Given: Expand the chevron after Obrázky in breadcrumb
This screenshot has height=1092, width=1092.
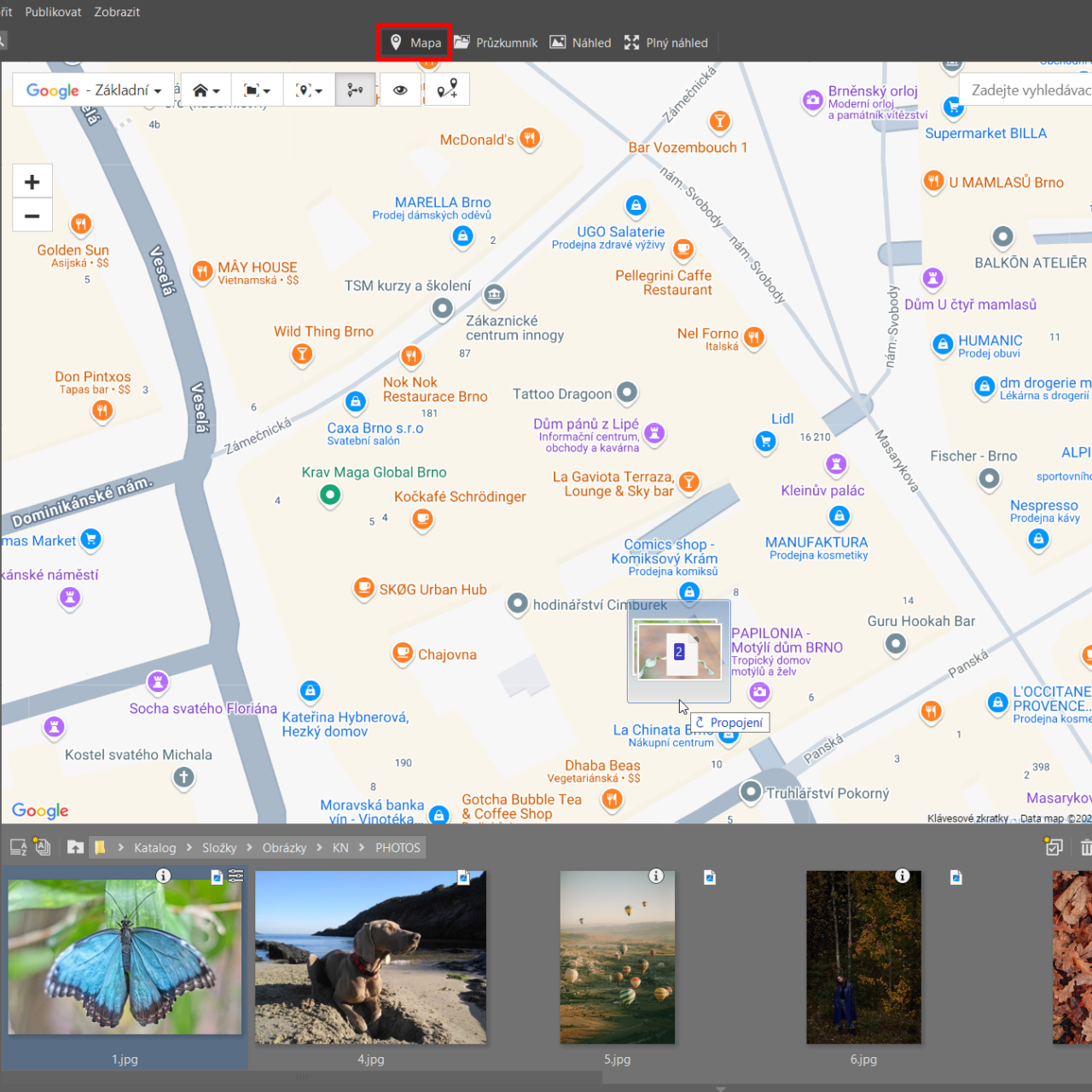Looking at the screenshot, I should pos(321,847).
